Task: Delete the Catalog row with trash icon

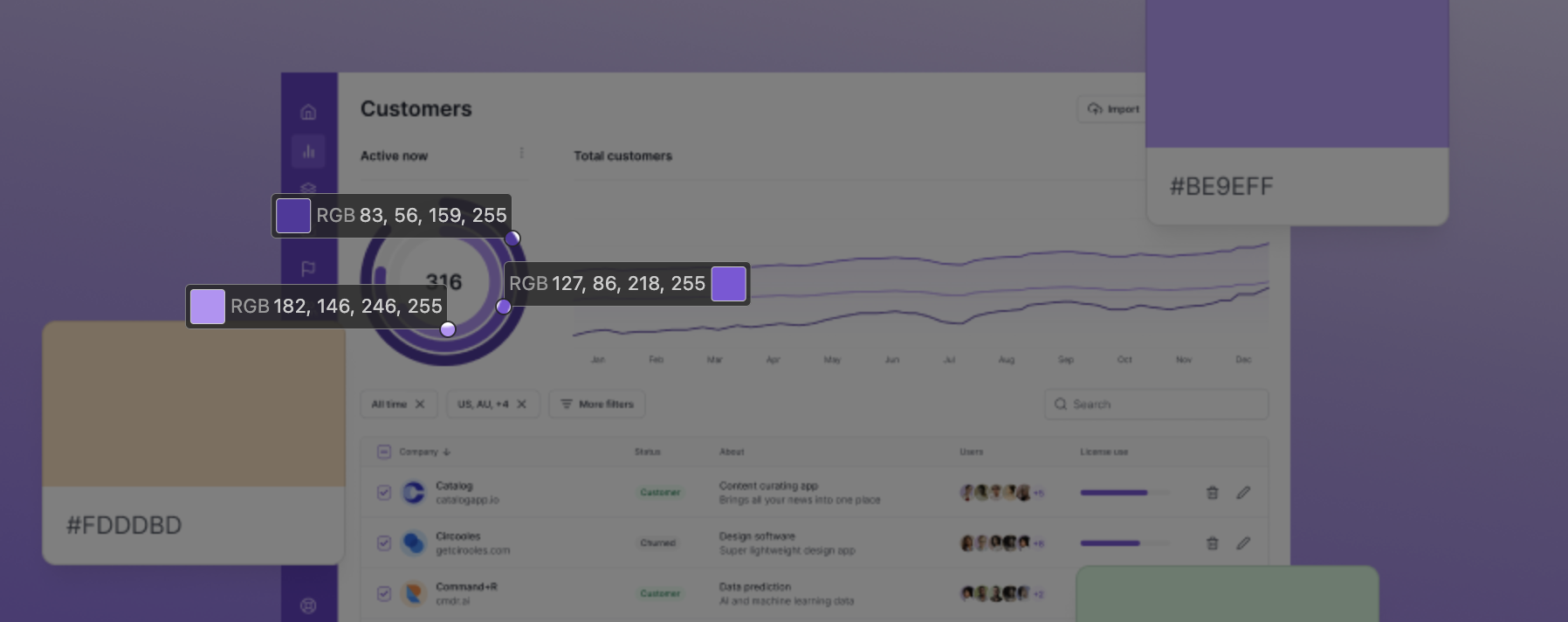Action: (x=1212, y=493)
